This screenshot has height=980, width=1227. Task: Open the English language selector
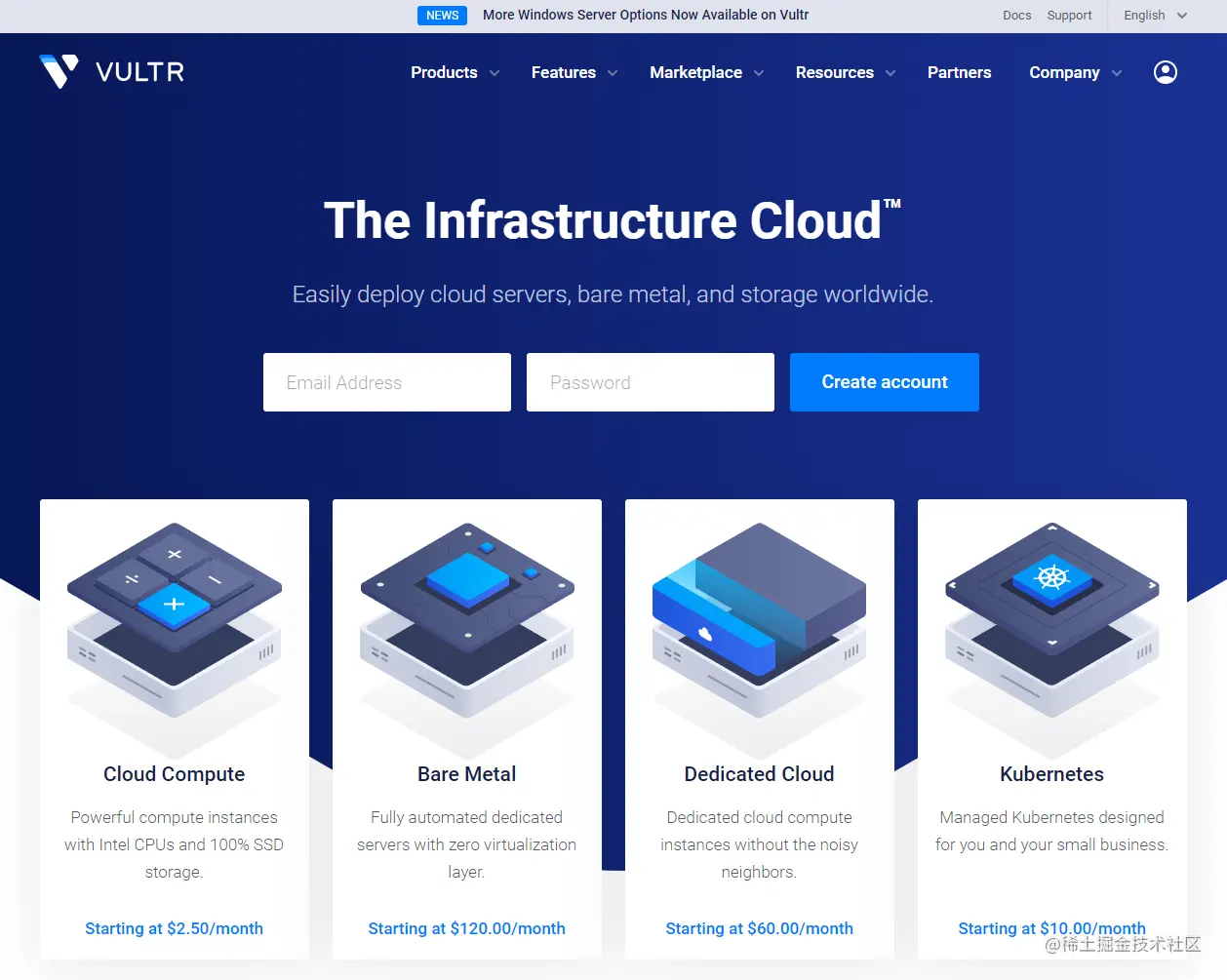coord(1153,16)
